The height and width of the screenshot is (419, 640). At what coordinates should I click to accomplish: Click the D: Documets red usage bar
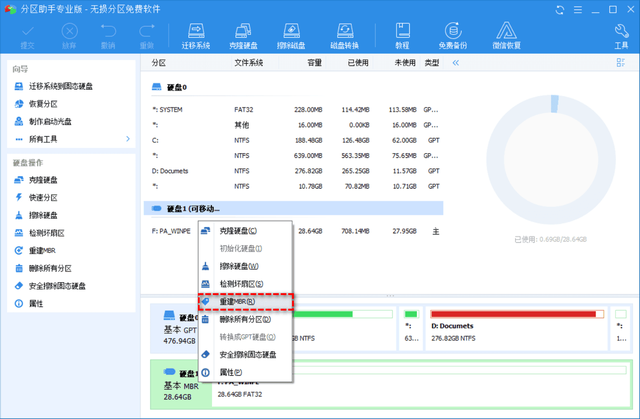point(517,314)
